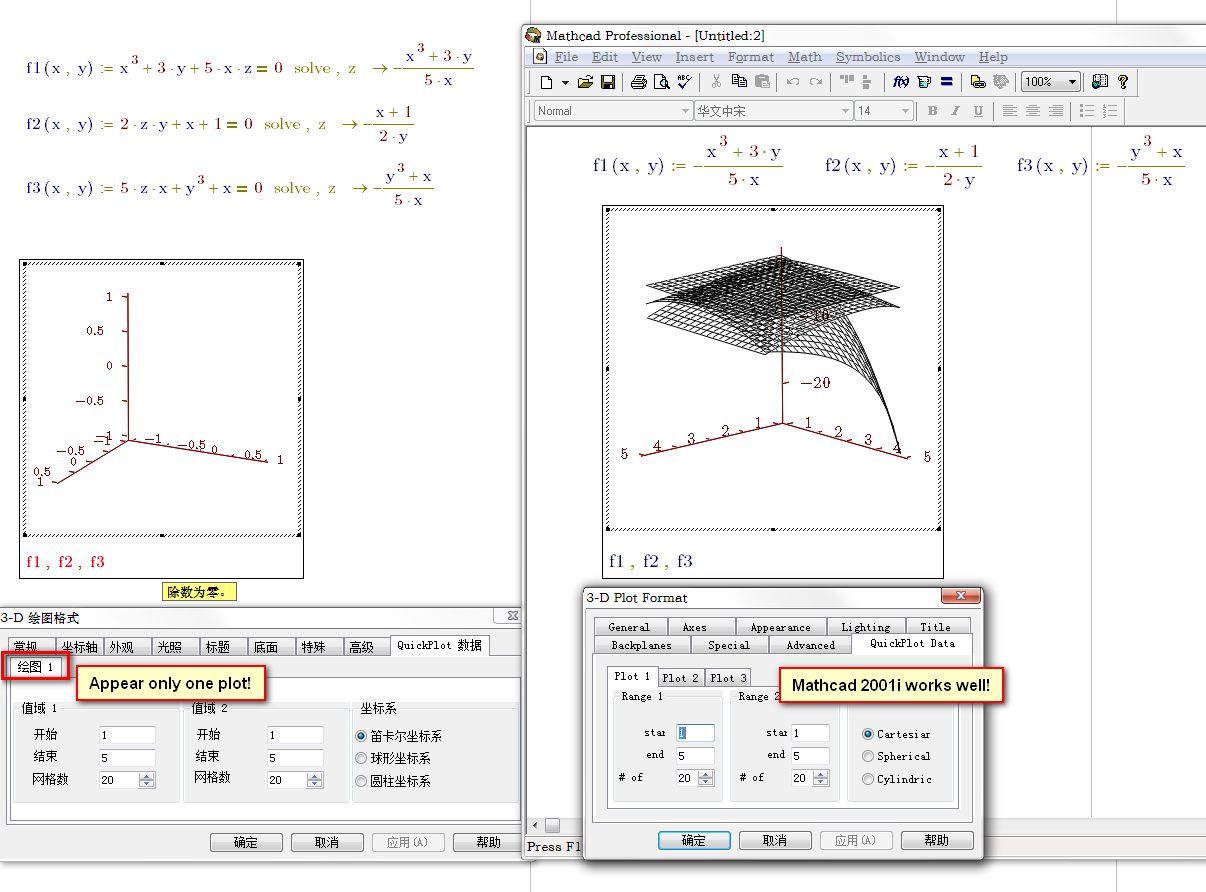Toggle the Italic I formatting icon
The width and height of the screenshot is (1206, 892).
coord(955,111)
